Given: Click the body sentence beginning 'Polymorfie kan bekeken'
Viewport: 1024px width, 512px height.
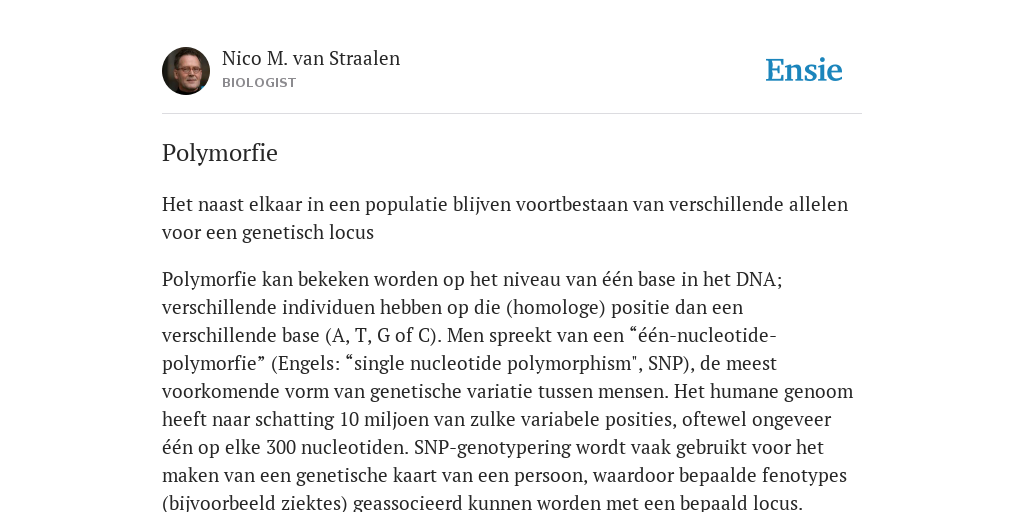Looking at the screenshot, I should pos(472,280).
